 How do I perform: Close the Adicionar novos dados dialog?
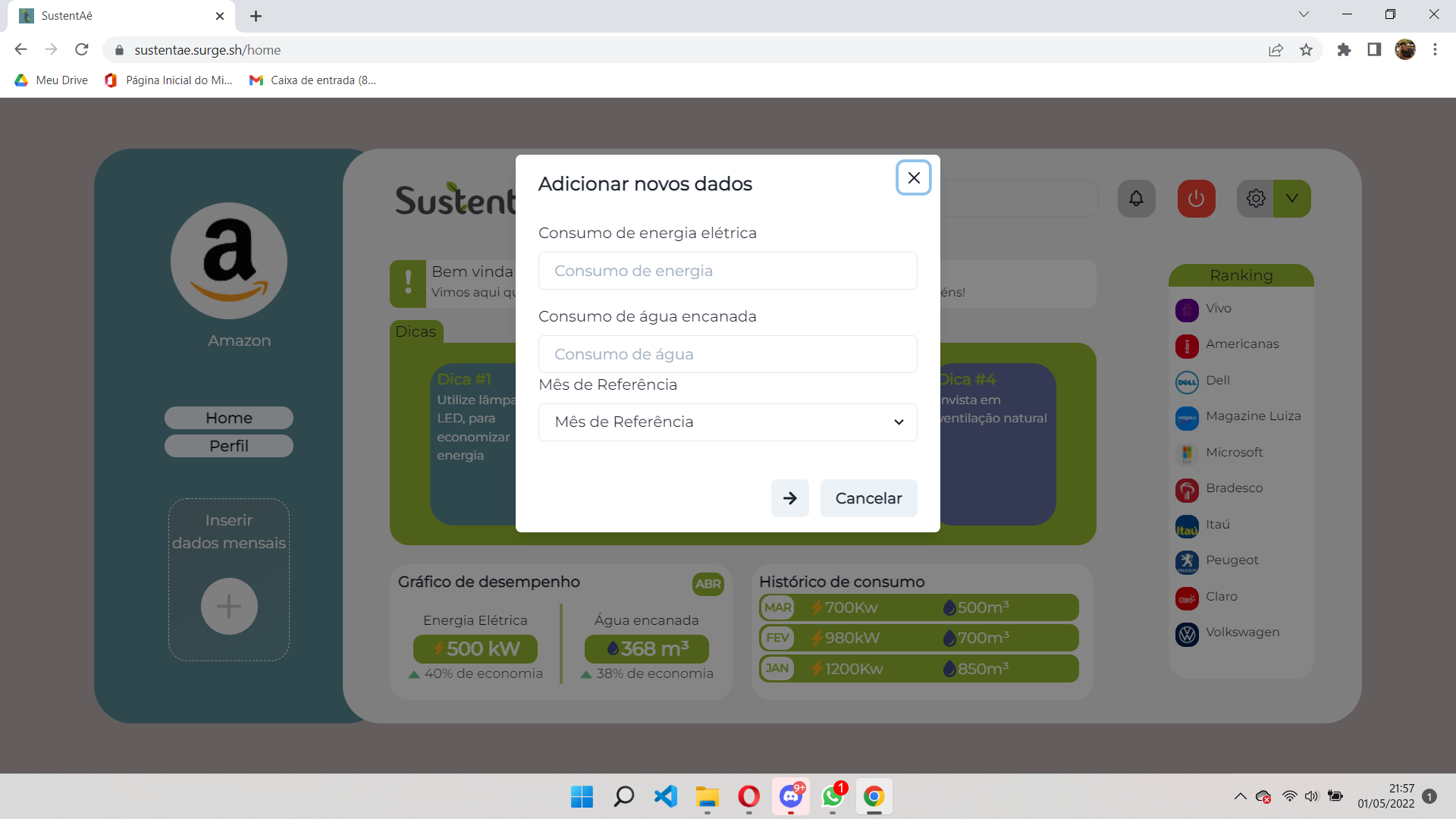click(913, 177)
